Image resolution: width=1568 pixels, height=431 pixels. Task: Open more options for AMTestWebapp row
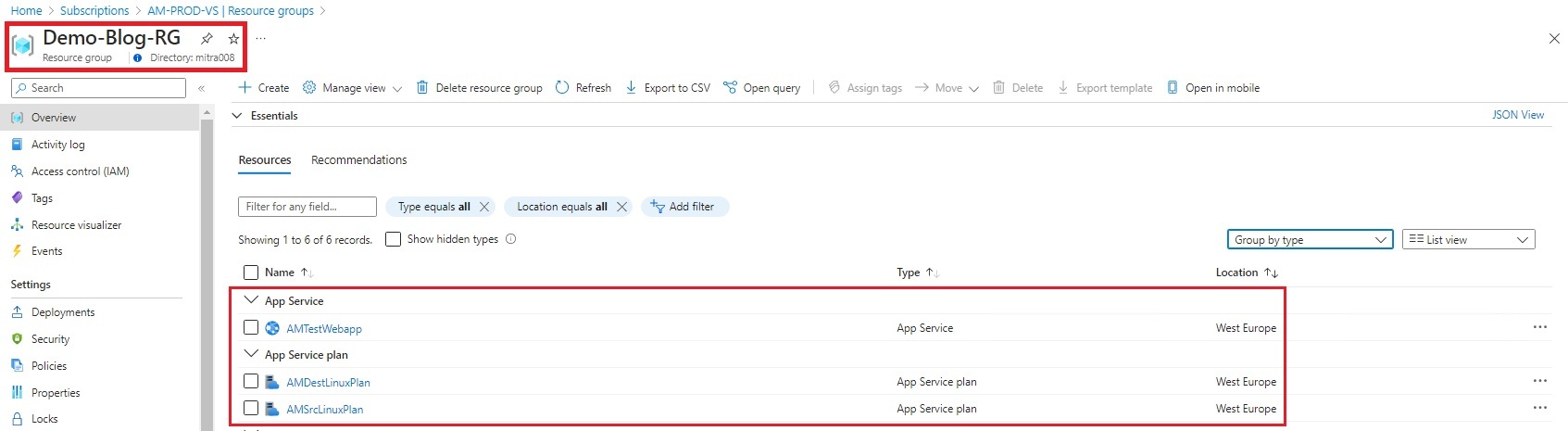point(1539,327)
